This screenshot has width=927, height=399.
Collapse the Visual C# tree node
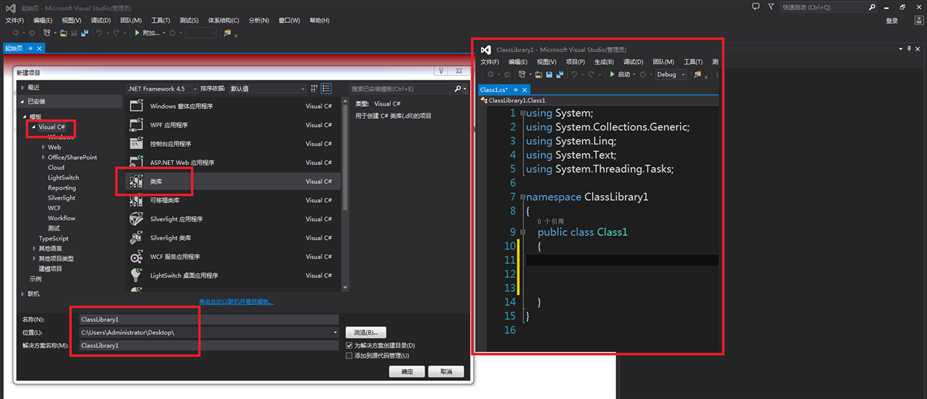[x=34, y=127]
